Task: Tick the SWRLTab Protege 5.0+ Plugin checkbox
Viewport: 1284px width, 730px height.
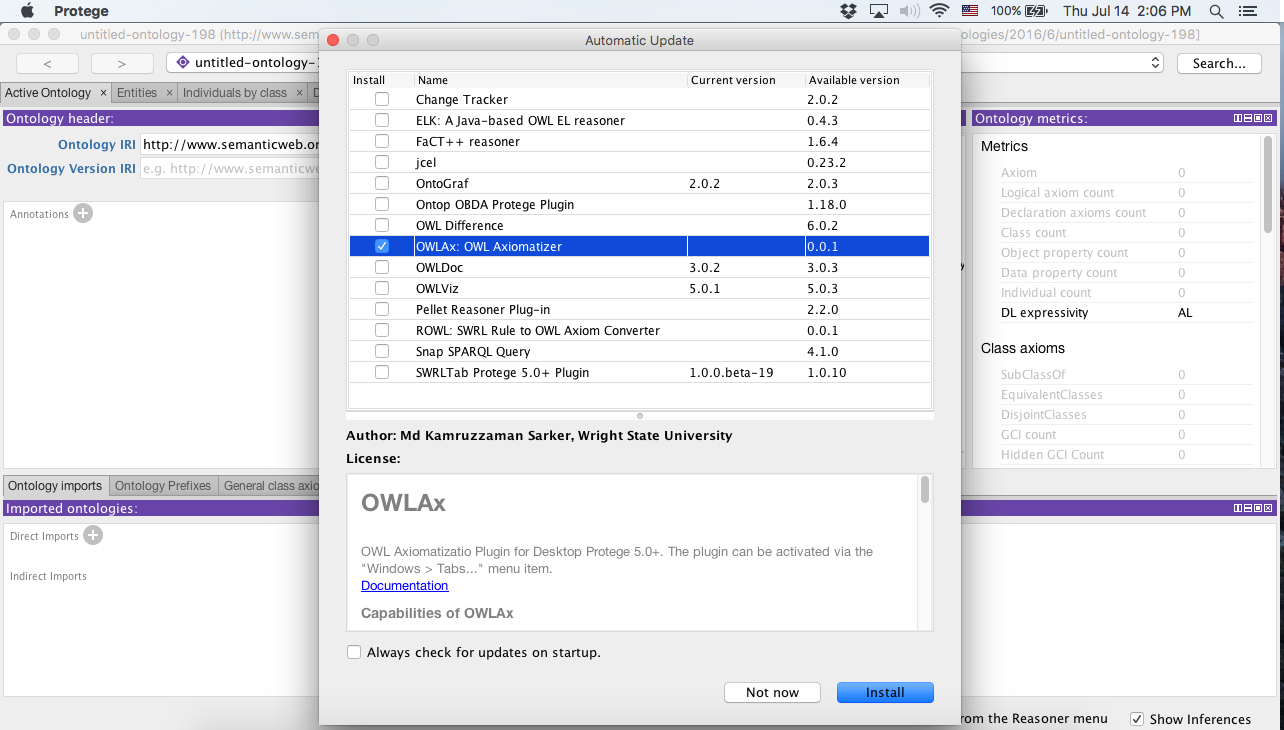Action: click(x=382, y=373)
